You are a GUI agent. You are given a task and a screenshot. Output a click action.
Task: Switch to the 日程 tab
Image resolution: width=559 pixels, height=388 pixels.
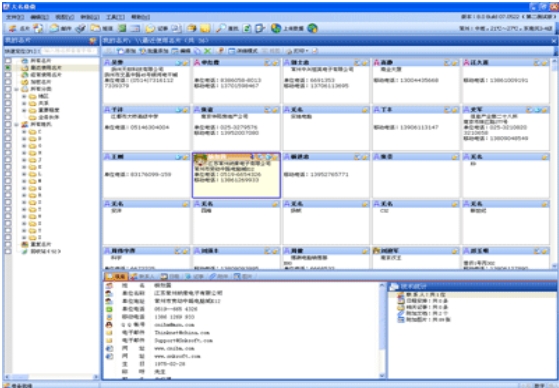click(x=170, y=276)
